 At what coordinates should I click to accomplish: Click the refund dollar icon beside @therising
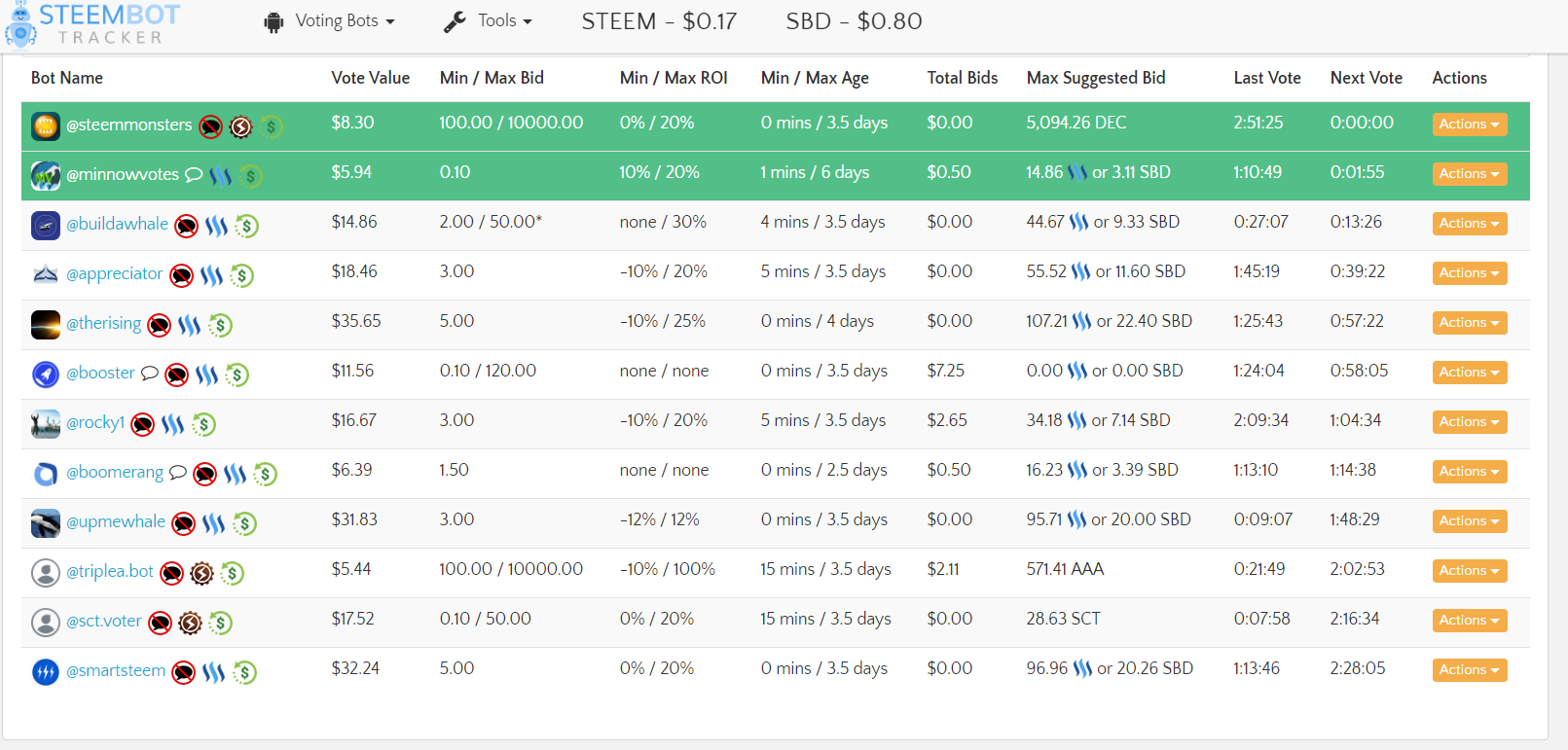[221, 326]
